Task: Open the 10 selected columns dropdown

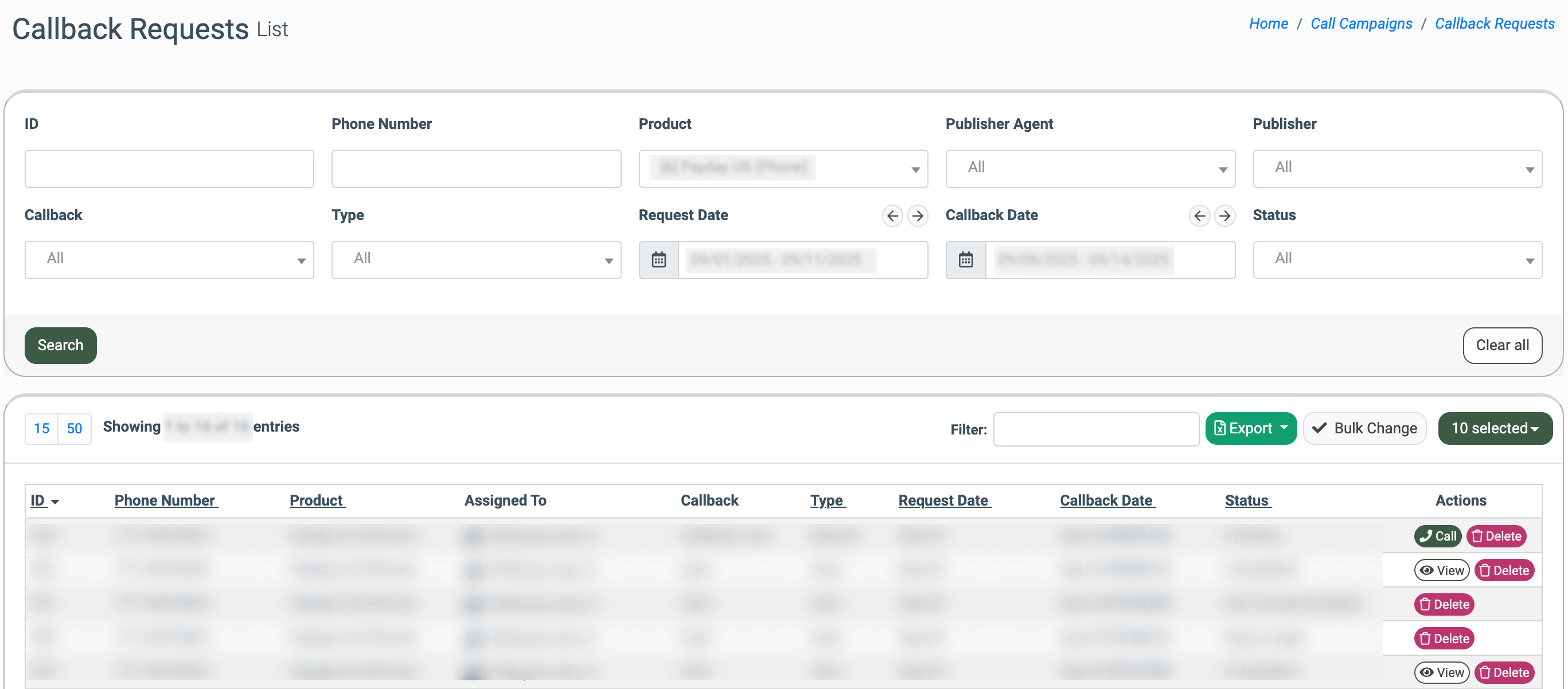Action: tap(1495, 428)
